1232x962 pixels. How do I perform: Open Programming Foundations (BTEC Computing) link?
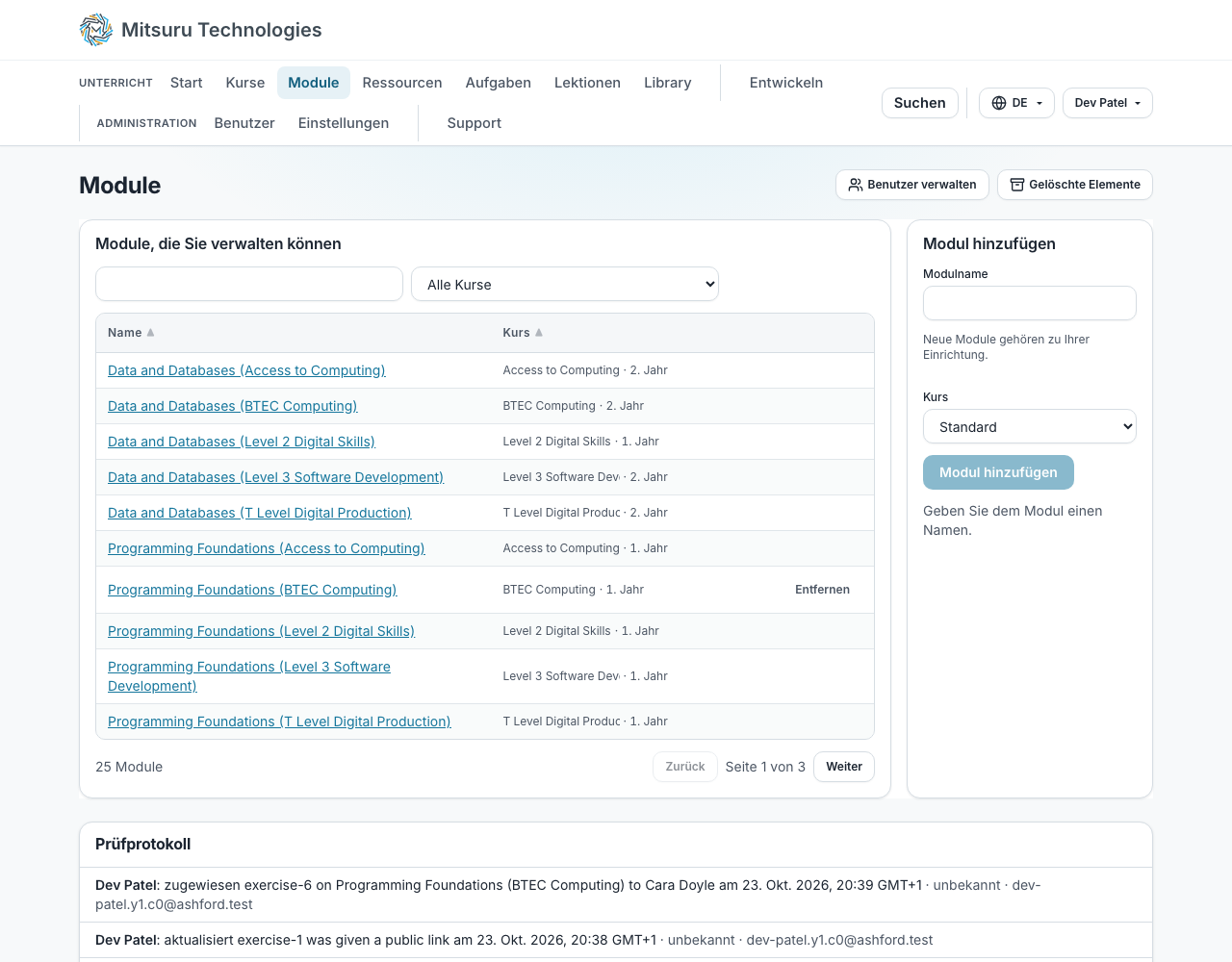click(252, 590)
